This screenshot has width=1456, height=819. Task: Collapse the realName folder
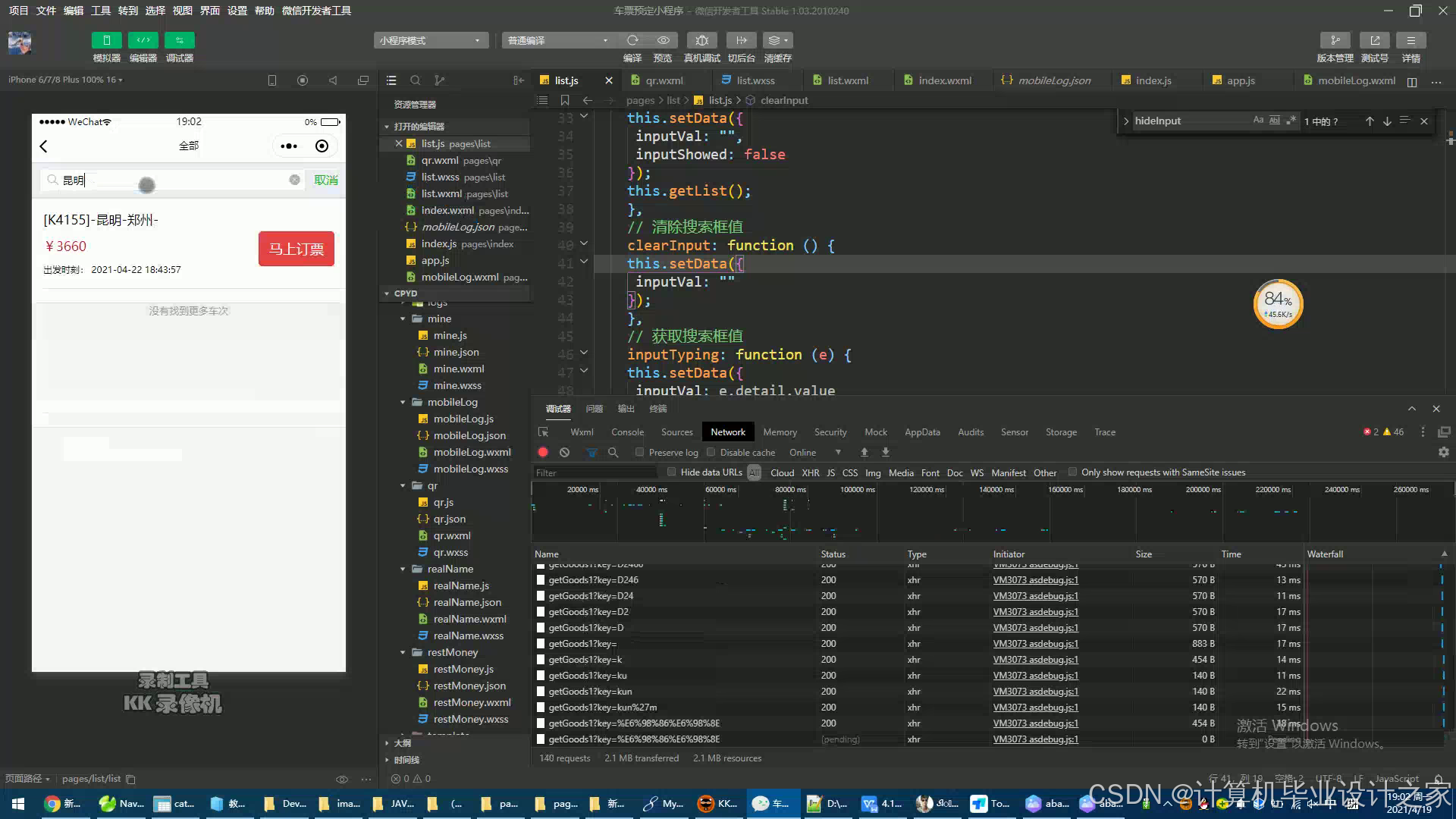click(x=403, y=569)
